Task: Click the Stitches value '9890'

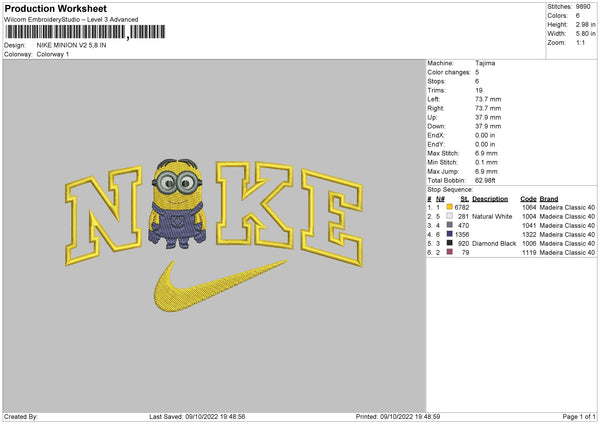Action: pos(583,7)
